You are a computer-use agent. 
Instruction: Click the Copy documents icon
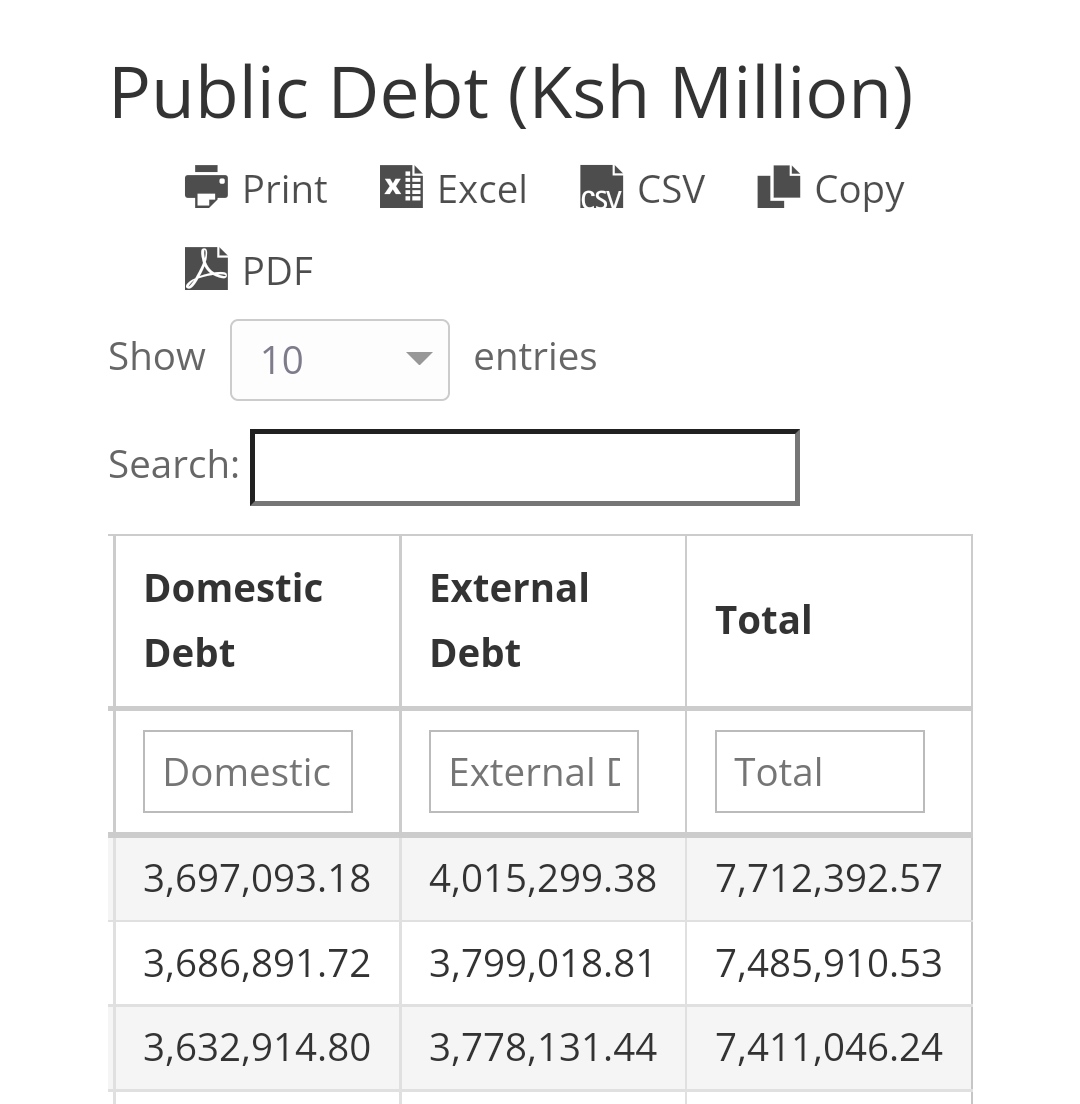tap(779, 187)
